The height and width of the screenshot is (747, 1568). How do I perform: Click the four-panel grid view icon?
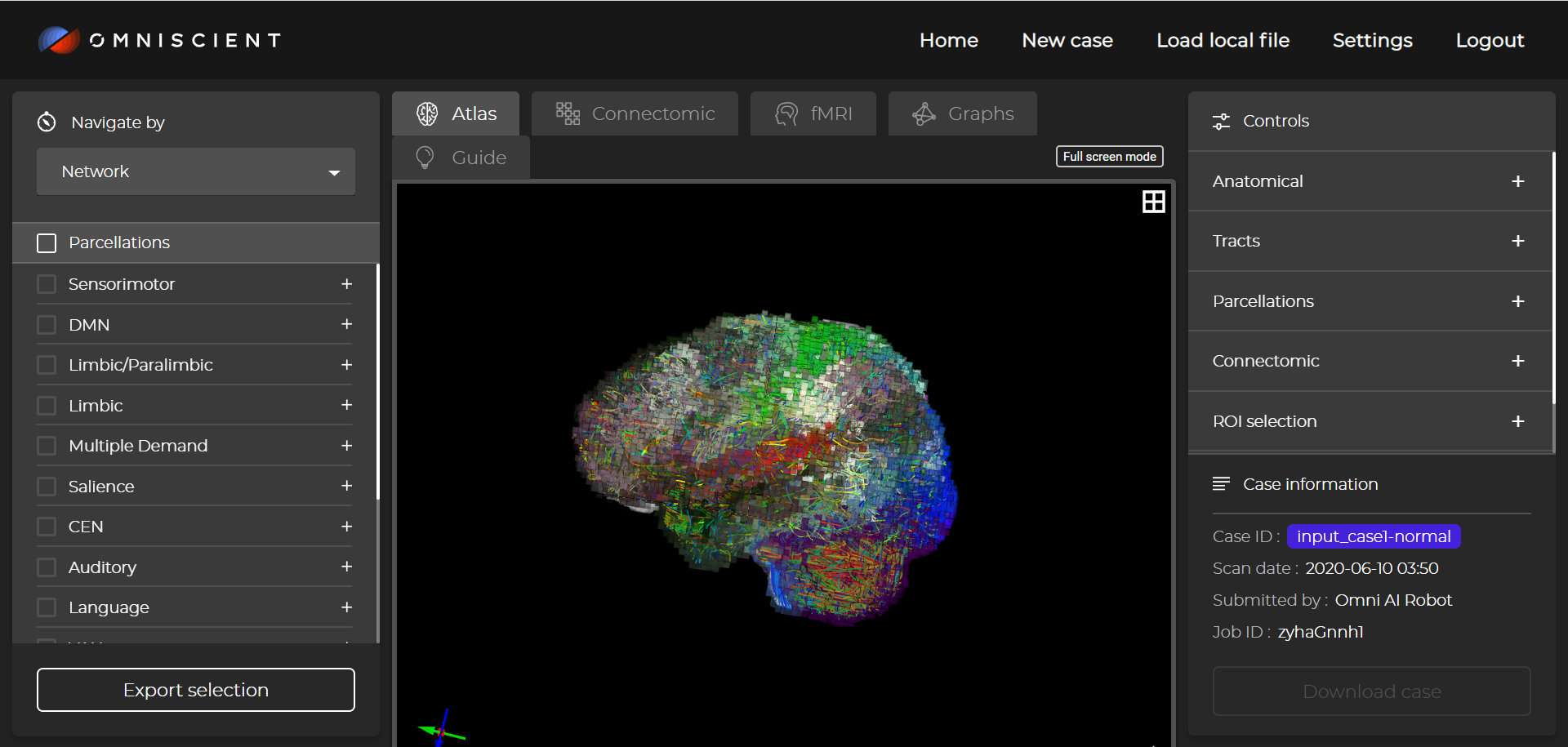pyautogui.click(x=1153, y=202)
